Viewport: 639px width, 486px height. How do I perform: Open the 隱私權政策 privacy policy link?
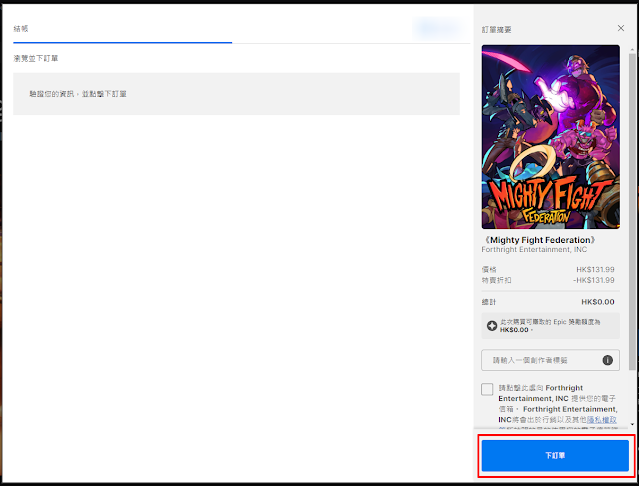602,420
